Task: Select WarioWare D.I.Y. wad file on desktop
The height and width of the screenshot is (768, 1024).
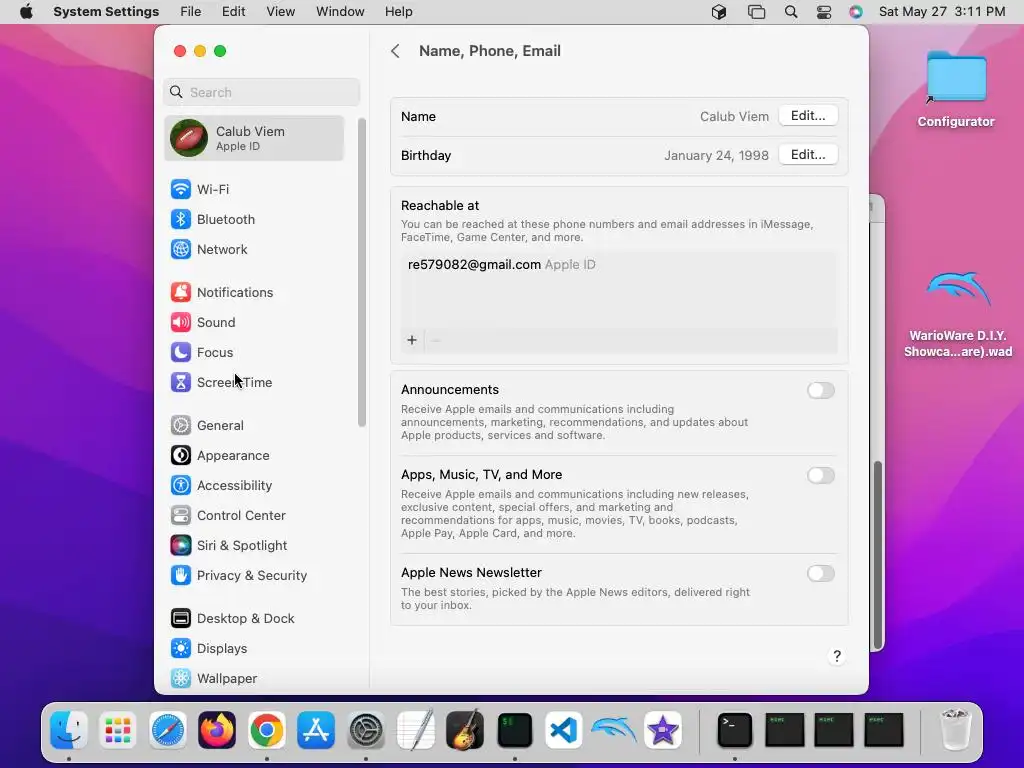Action: [x=958, y=313]
